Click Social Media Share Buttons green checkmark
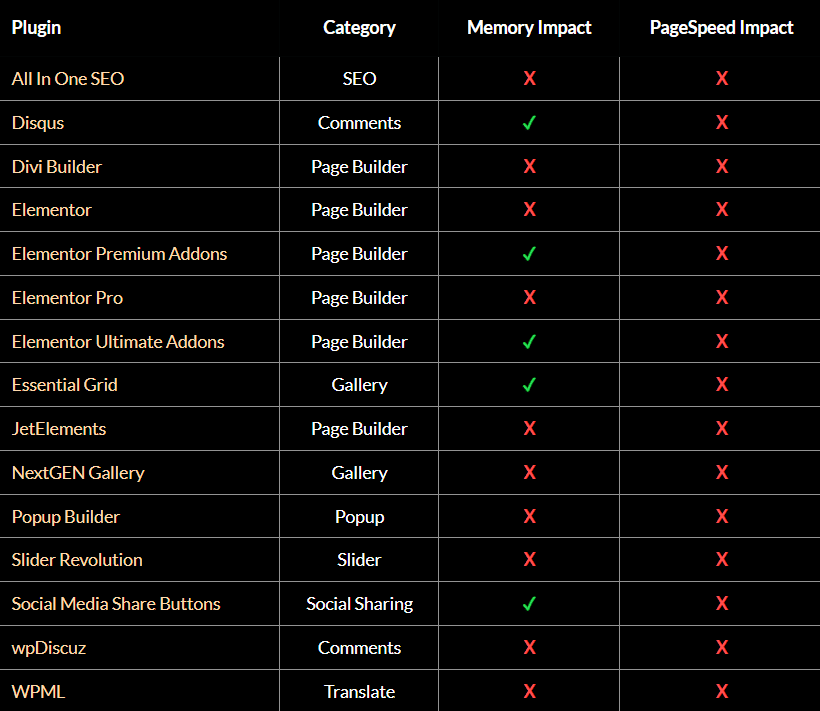 tap(529, 604)
